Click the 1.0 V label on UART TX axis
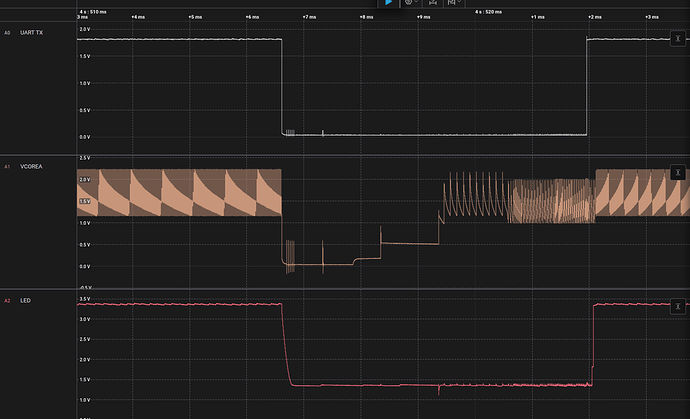 coord(84,83)
